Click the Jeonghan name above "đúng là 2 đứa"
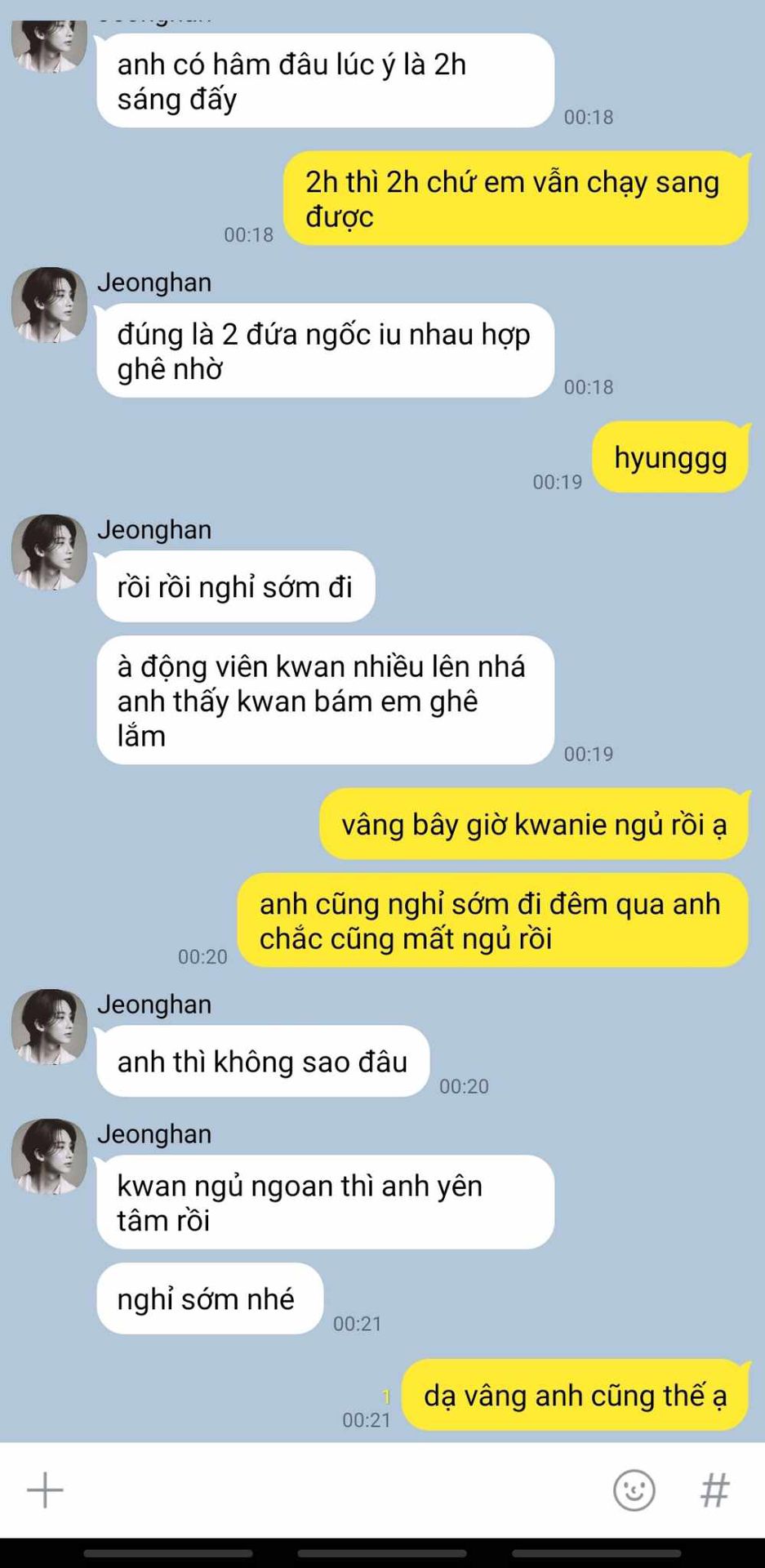 pos(154,282)
